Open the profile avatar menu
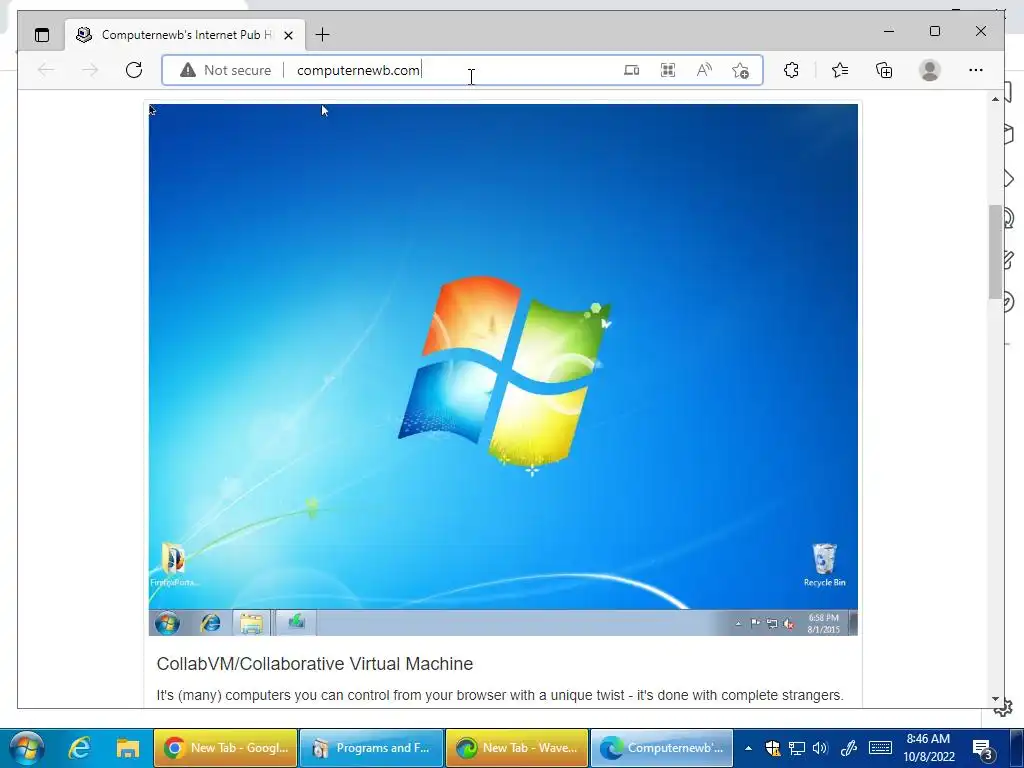1024x768 pixels. click(x=929, y=70)
